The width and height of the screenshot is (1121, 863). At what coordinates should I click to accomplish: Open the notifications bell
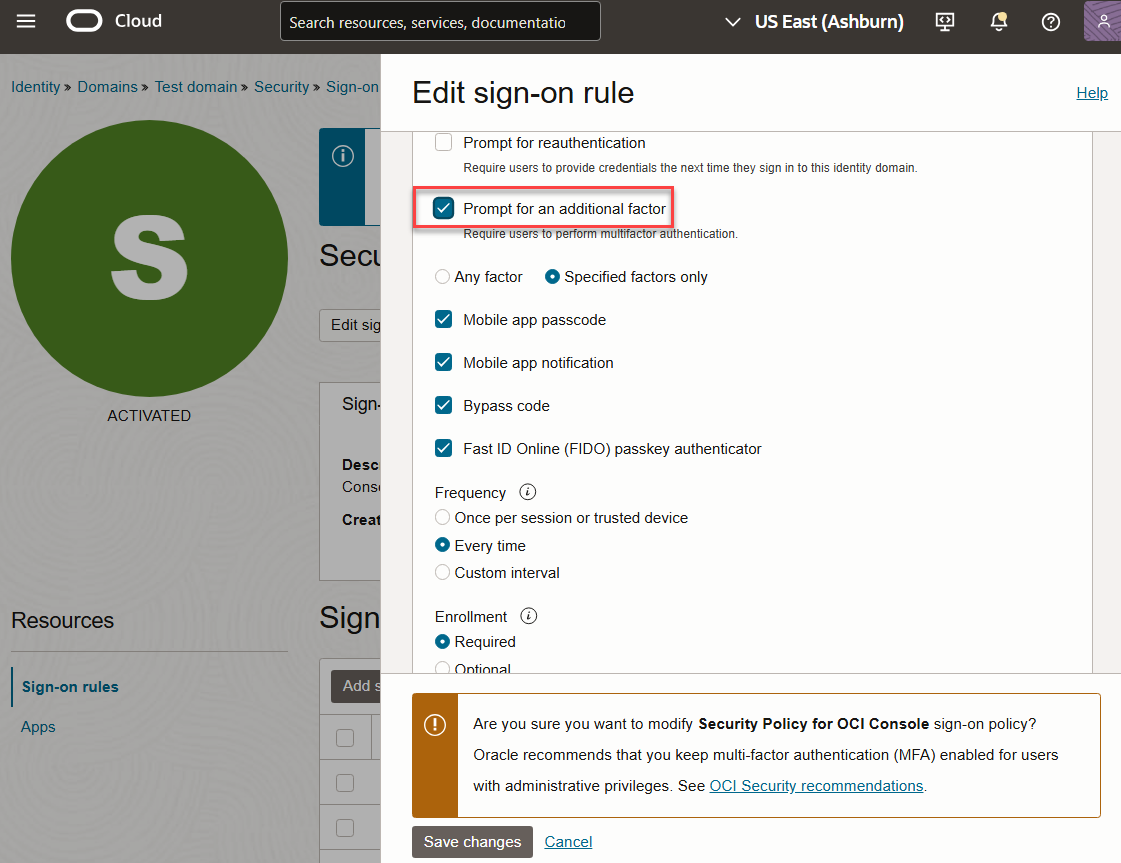(x=999, y=22)
